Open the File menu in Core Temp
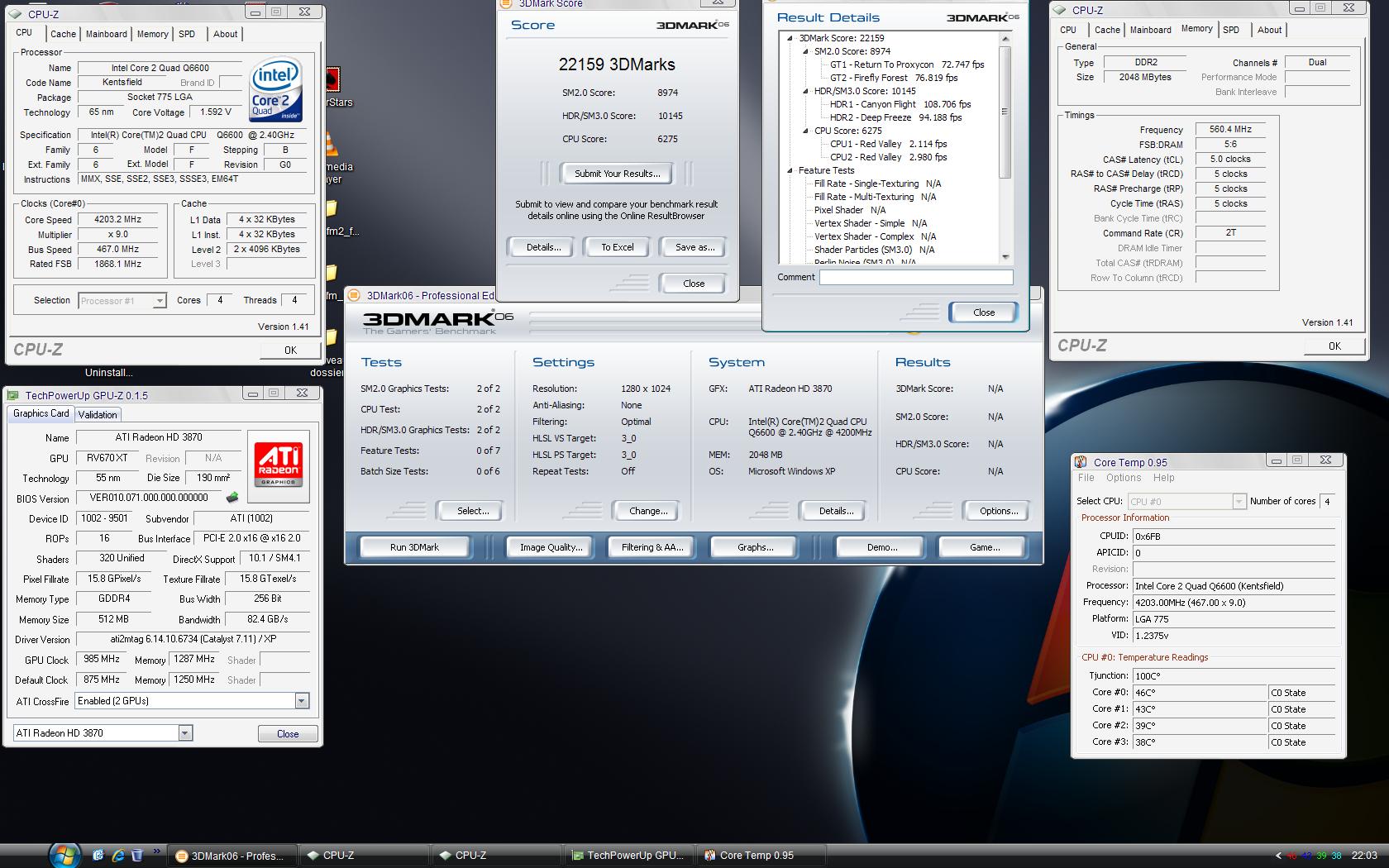The image size is (1389, 868). (1086, 478)
